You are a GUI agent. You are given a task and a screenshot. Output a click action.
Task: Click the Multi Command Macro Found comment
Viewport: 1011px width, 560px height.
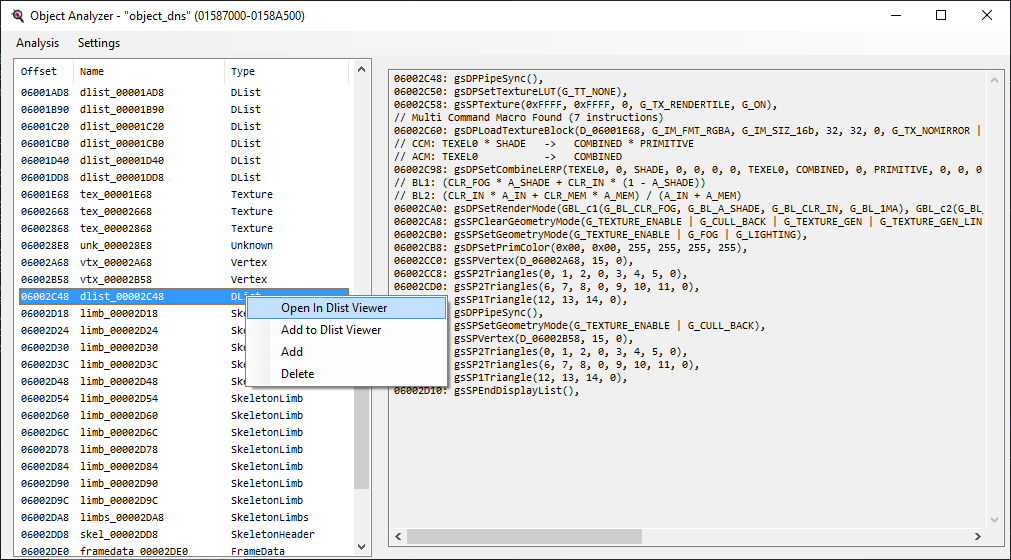(x=529, y=118)
